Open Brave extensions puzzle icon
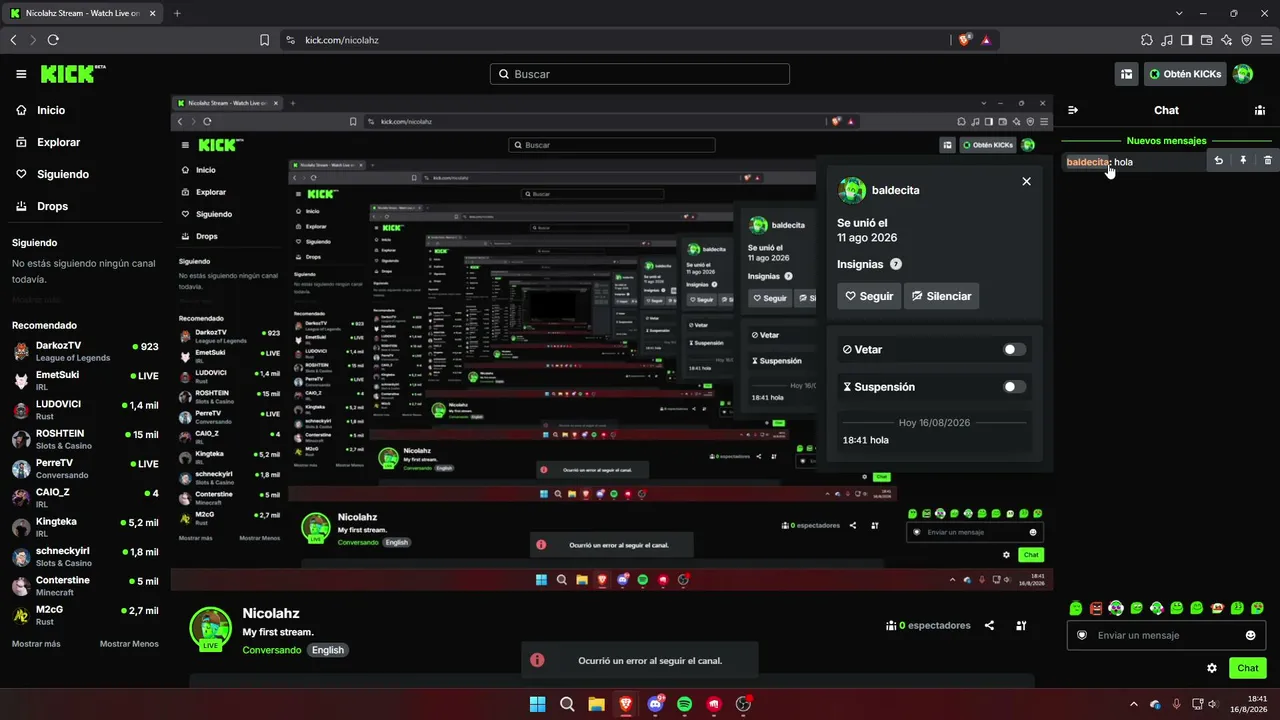The width and height of the screenshot is (1280, 720). point(1146,40)
